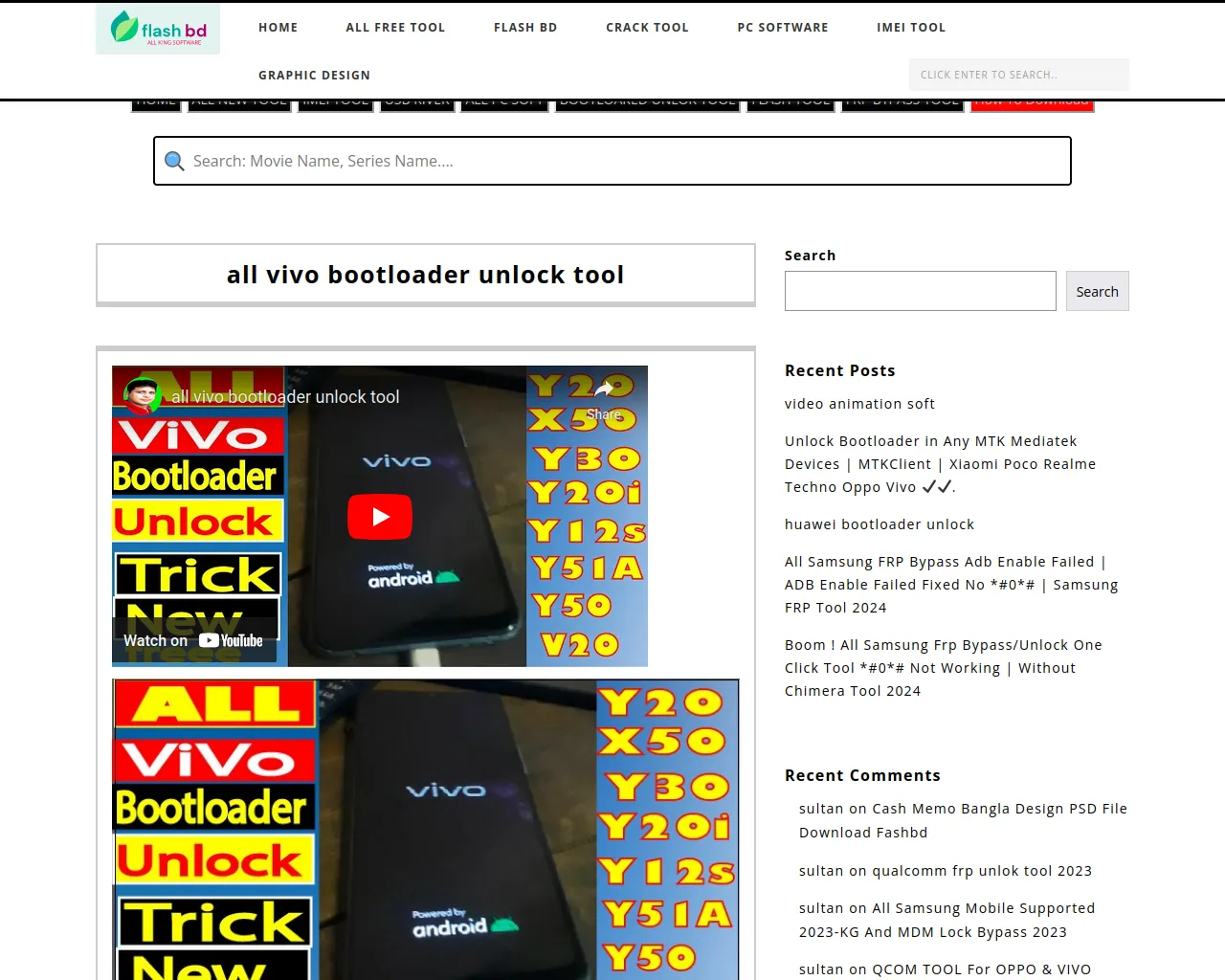Go to the FLASH BD menu item
Screen dimensions: 1225x980
tap(525, 28)
